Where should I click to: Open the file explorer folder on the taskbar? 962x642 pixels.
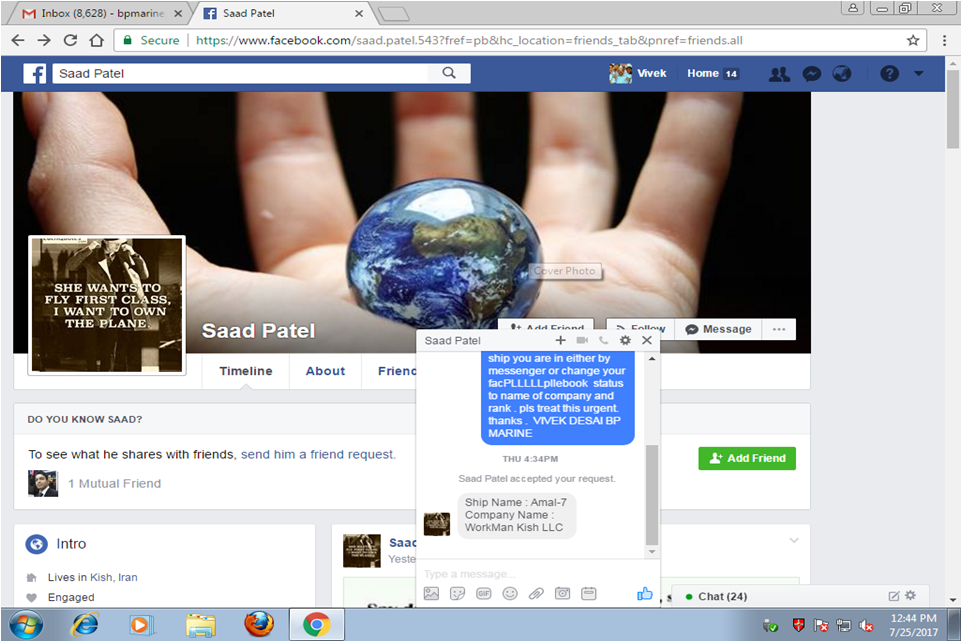point(201,625)
